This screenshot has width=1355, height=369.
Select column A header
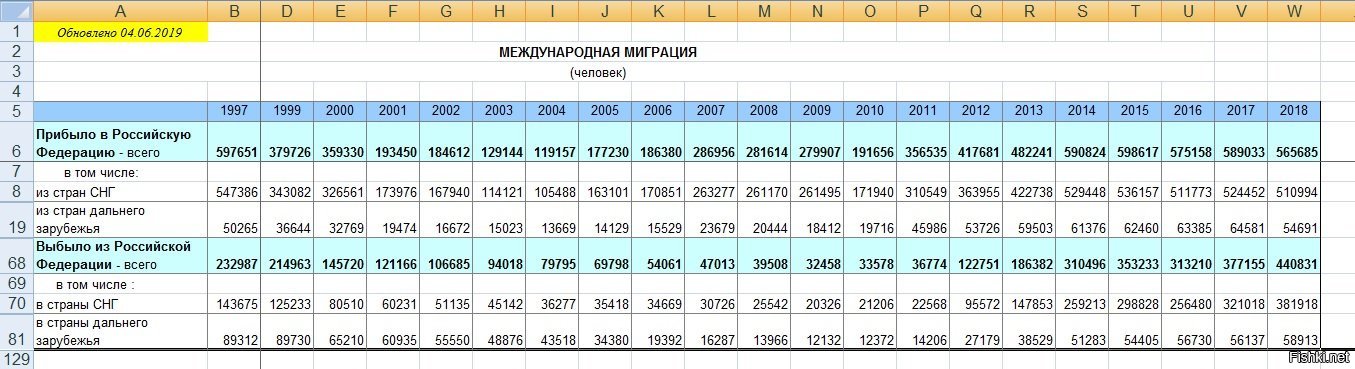(x=121, y=10)
